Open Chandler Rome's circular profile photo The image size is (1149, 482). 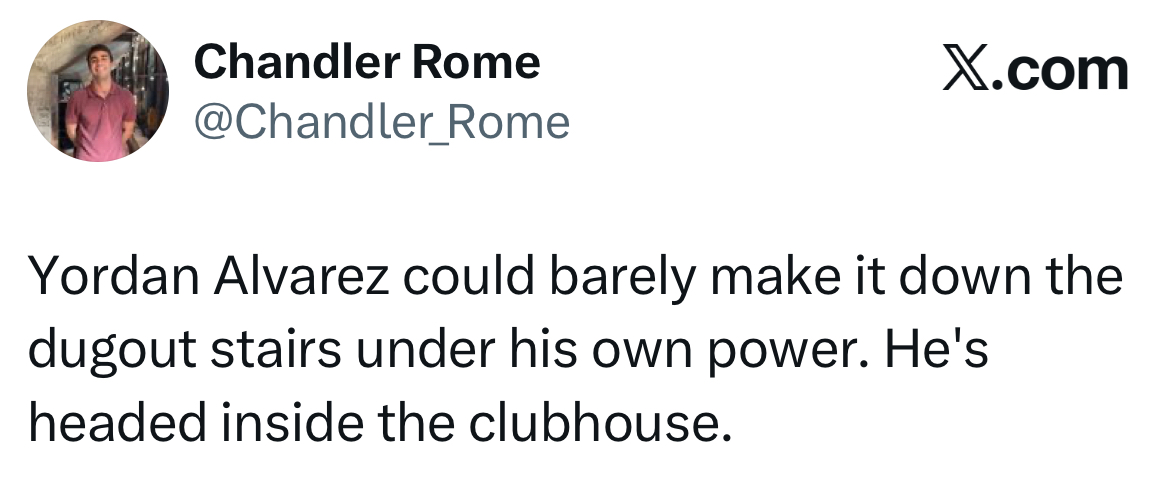98,91
